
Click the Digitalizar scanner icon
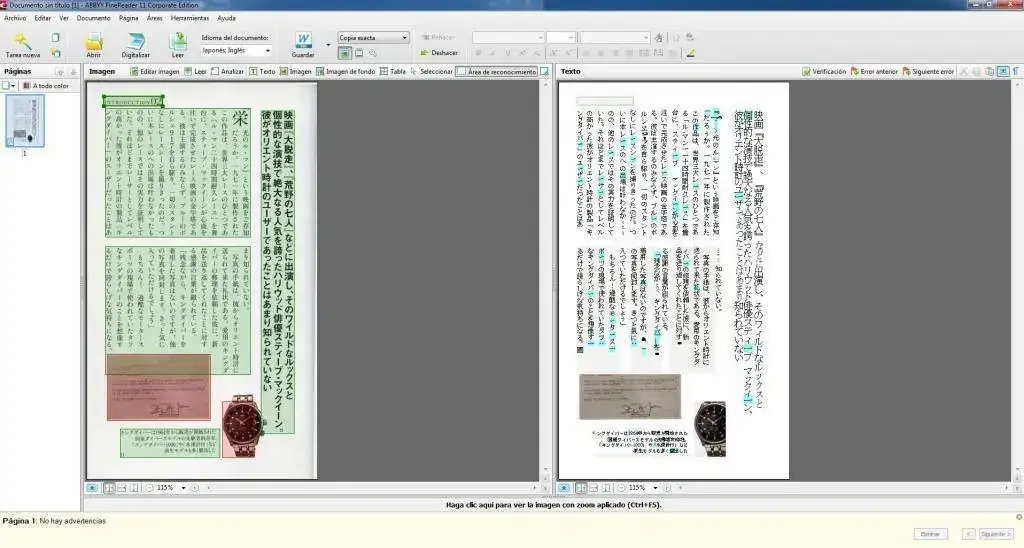click(136, 42)
